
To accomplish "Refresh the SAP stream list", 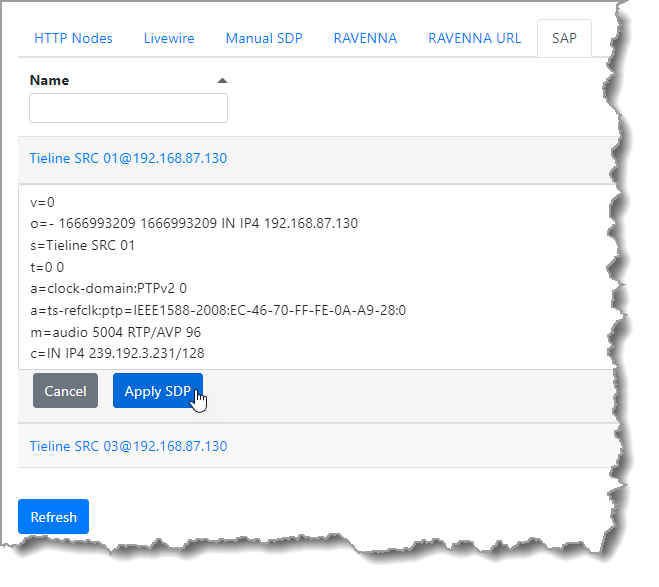I will point(53,517).
